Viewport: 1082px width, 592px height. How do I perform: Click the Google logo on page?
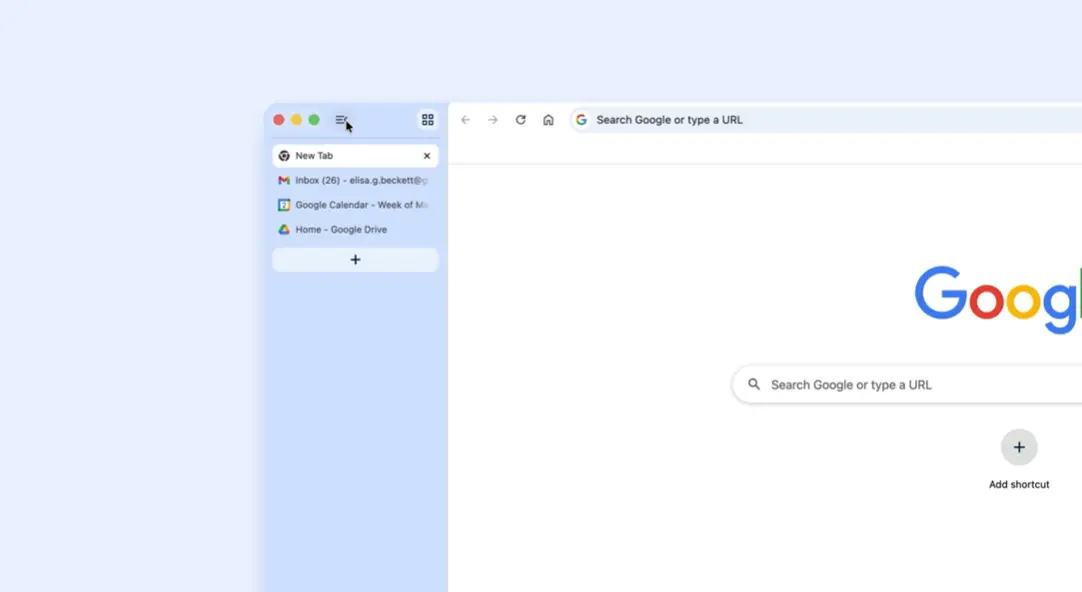pos(996,298)
